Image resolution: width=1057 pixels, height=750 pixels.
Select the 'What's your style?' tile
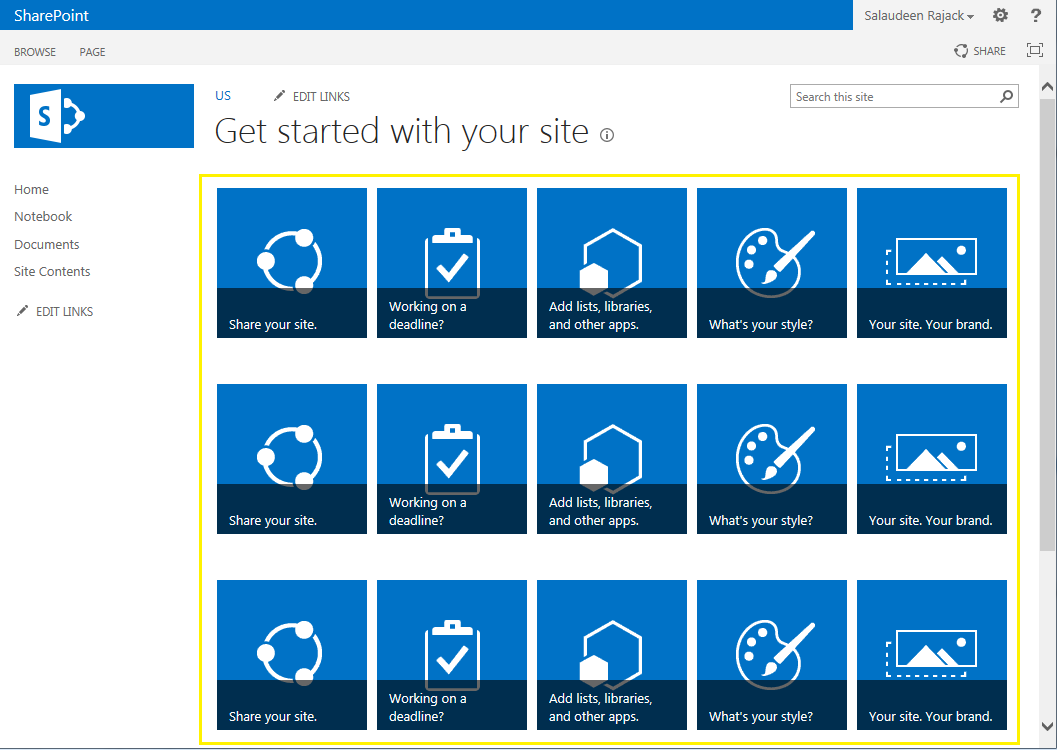click(x=771, y=262)
